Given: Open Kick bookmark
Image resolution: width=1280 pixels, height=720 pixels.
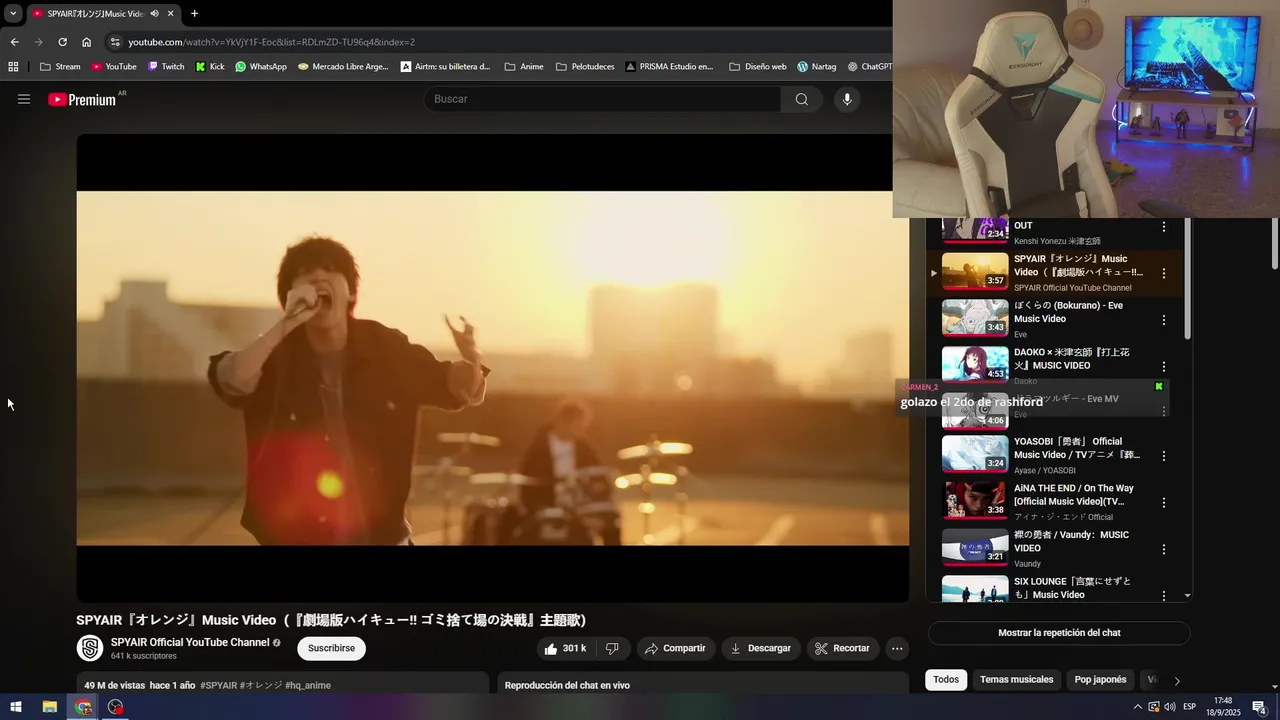Looking at the screenshot, I should coord(210,67).
